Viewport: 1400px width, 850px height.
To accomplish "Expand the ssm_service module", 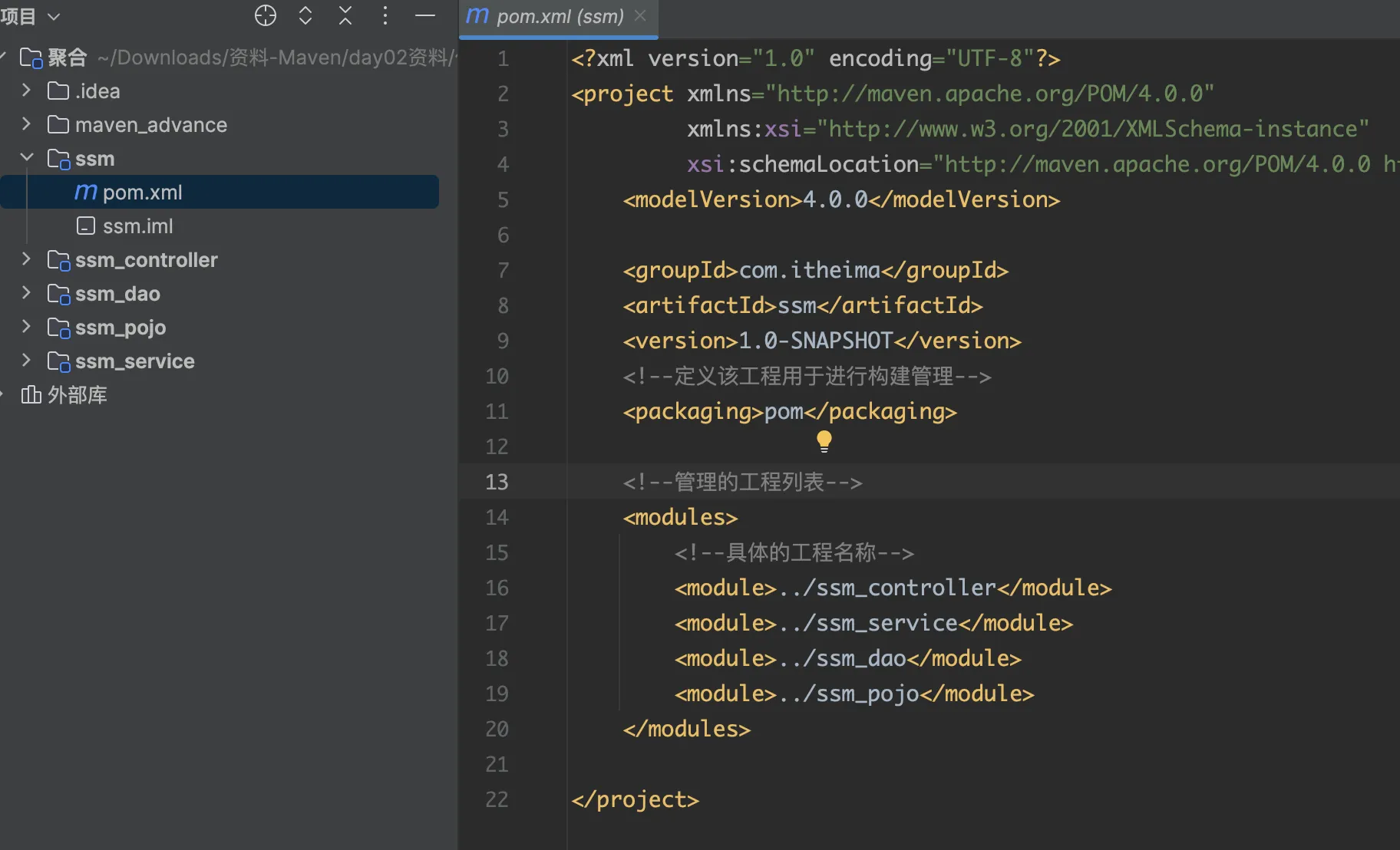I will click(x=27, y=361).
